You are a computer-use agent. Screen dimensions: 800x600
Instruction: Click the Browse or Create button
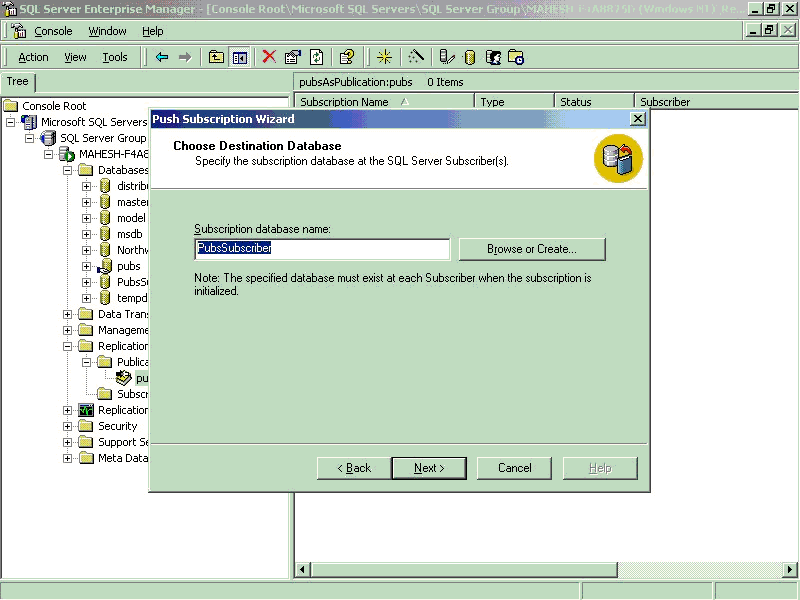pos(532,248)
